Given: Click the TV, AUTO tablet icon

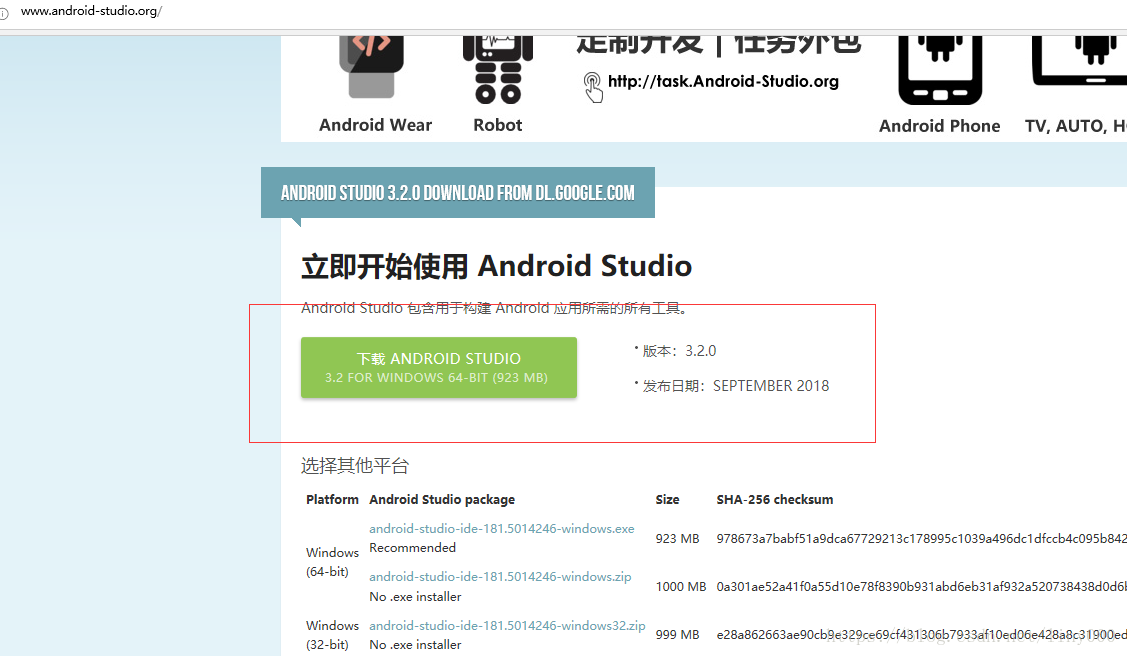Looking at the screenshot, I should [1079, 61].
